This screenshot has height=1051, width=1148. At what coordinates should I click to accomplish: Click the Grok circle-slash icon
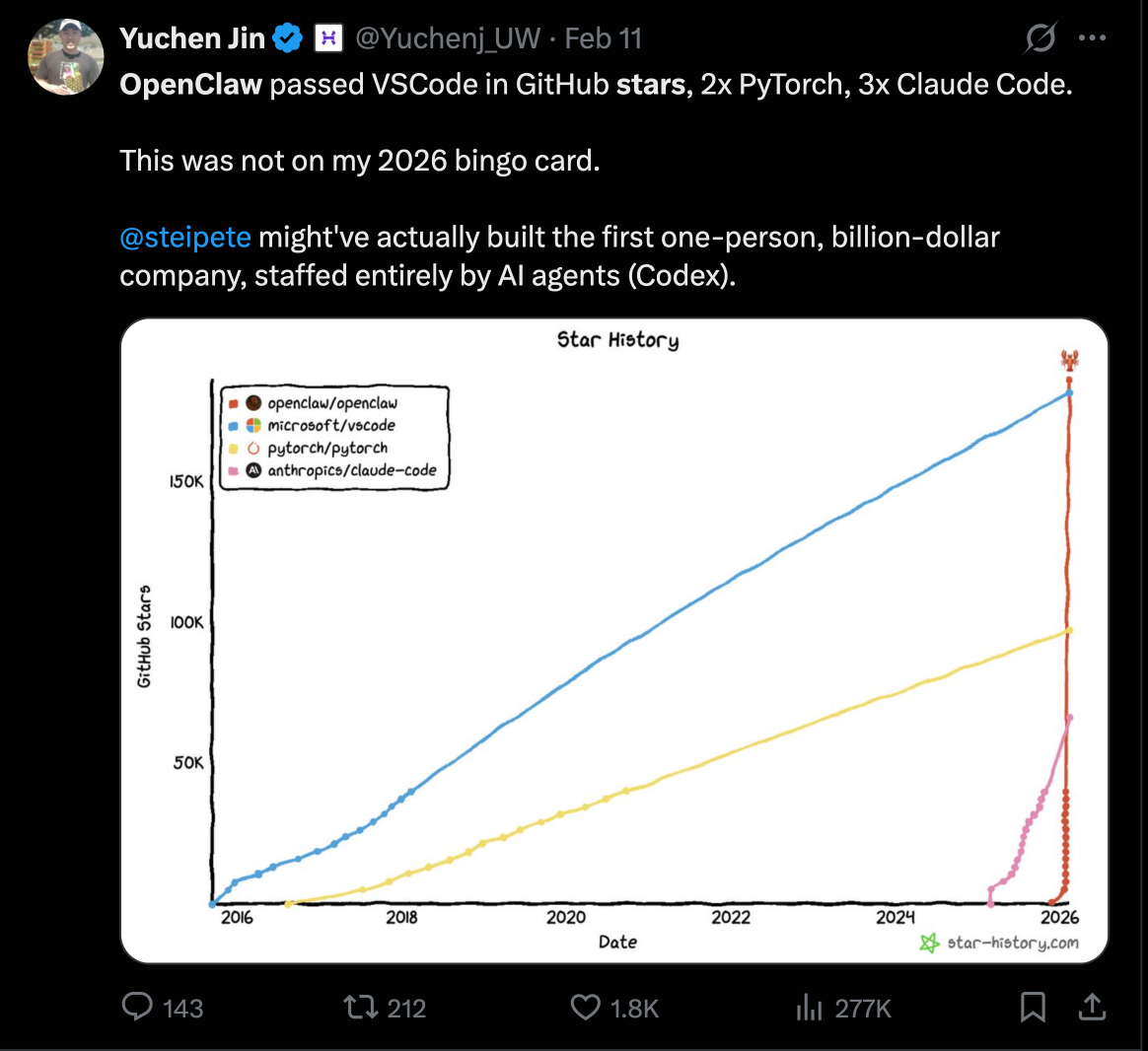pyautogui.click(x=1040, y=38)
